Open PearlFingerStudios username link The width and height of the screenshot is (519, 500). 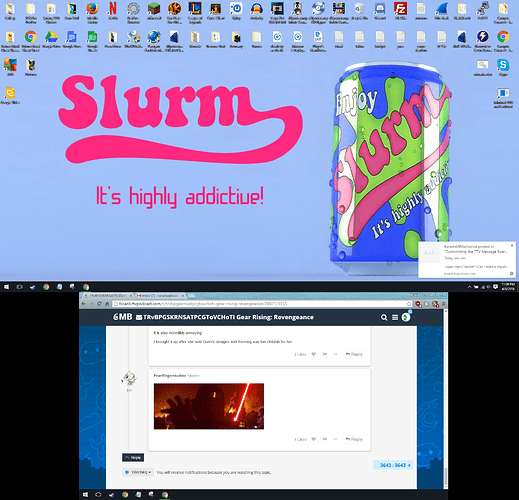click(x=170, y=376)
